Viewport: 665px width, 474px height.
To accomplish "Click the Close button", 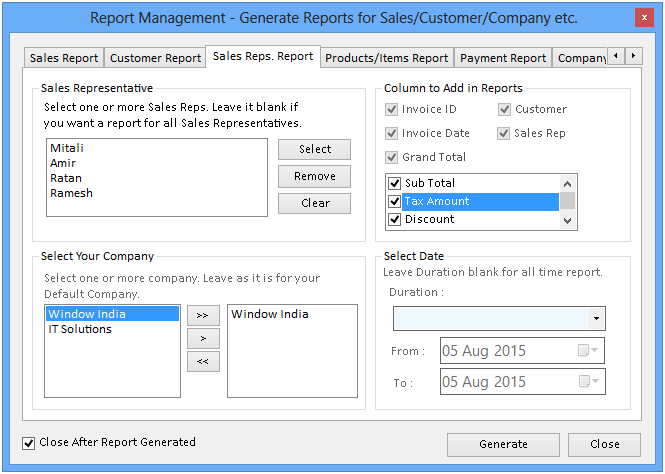I will 604,444.
